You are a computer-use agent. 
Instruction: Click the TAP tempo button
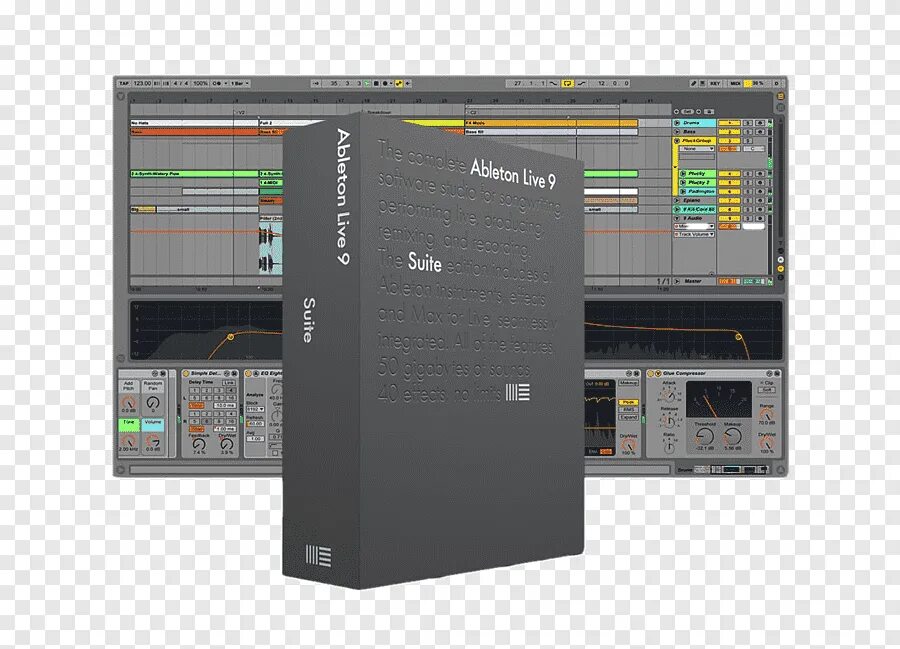click(125, 83)
